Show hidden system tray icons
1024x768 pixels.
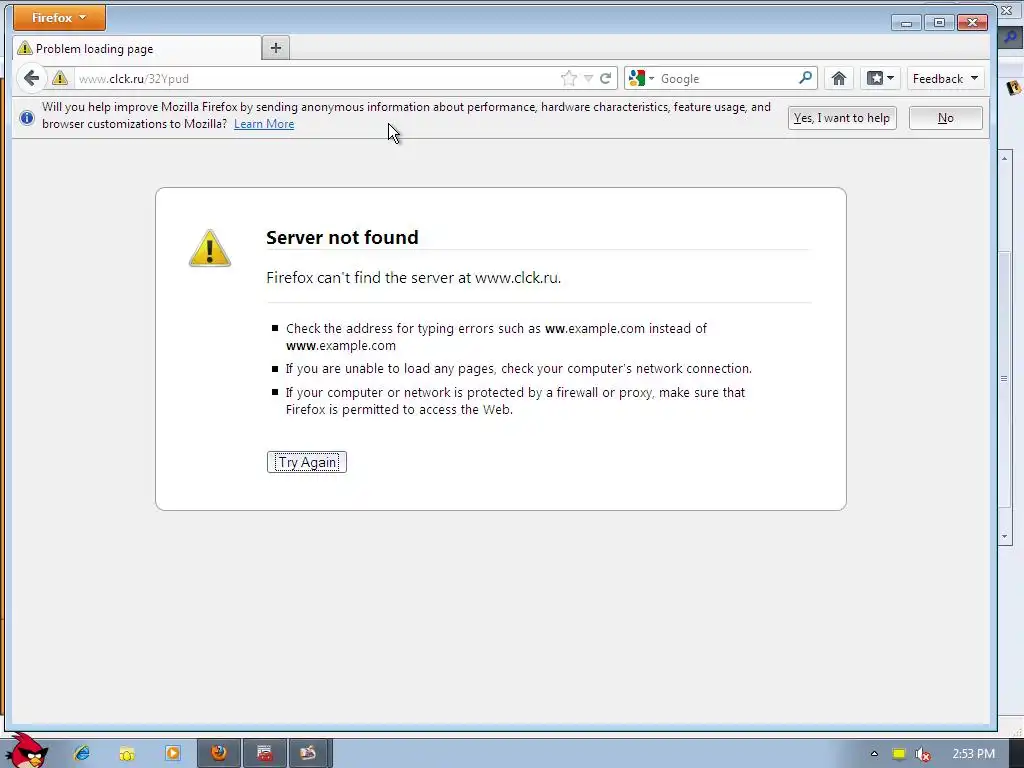874,754
